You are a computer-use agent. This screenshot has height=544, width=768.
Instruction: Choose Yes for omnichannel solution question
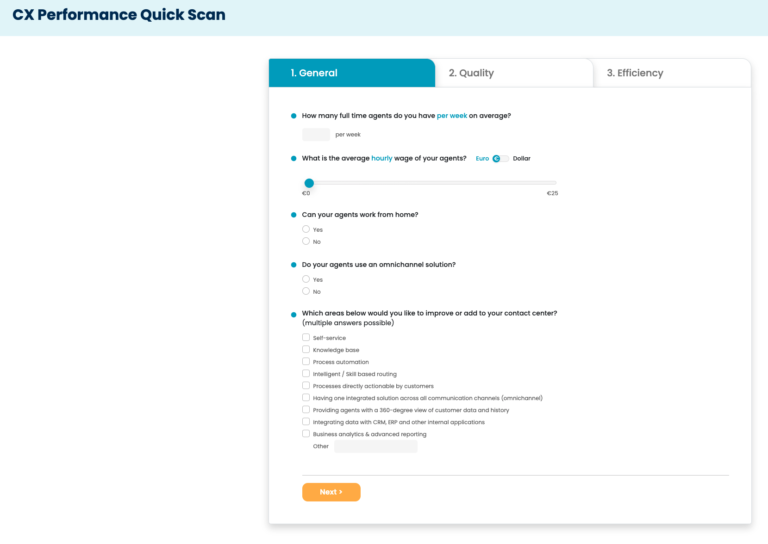coord(306,279)
